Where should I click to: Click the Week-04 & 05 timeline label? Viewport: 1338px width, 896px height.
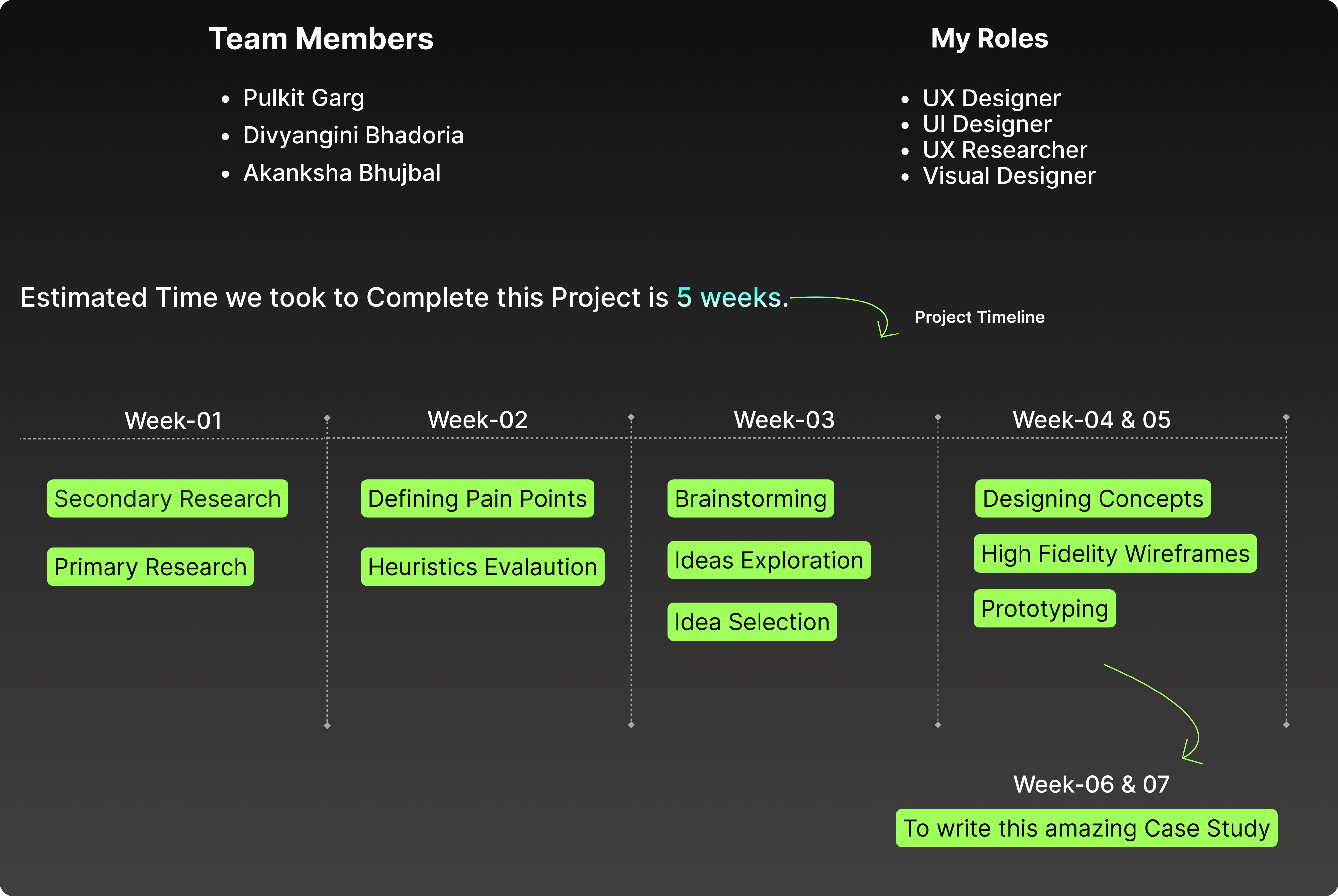click(x=1091, y=420)
